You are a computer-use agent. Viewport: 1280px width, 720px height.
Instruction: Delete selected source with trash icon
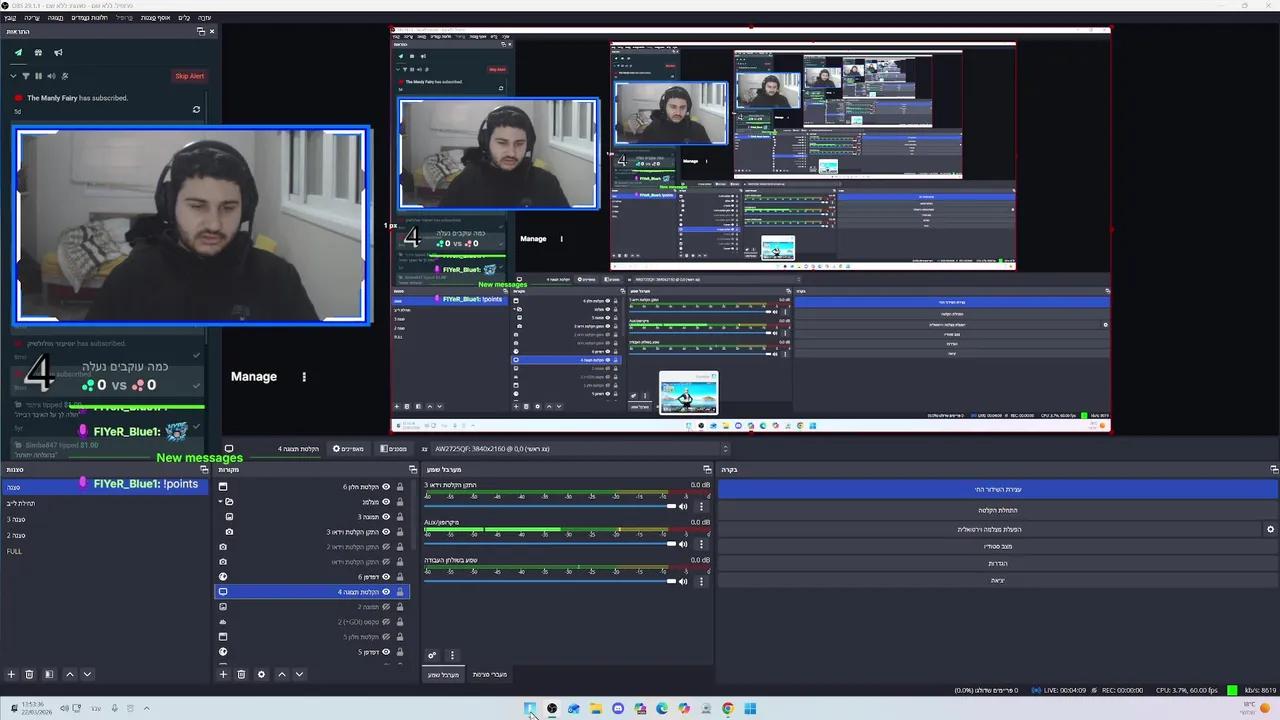[241, 675]
